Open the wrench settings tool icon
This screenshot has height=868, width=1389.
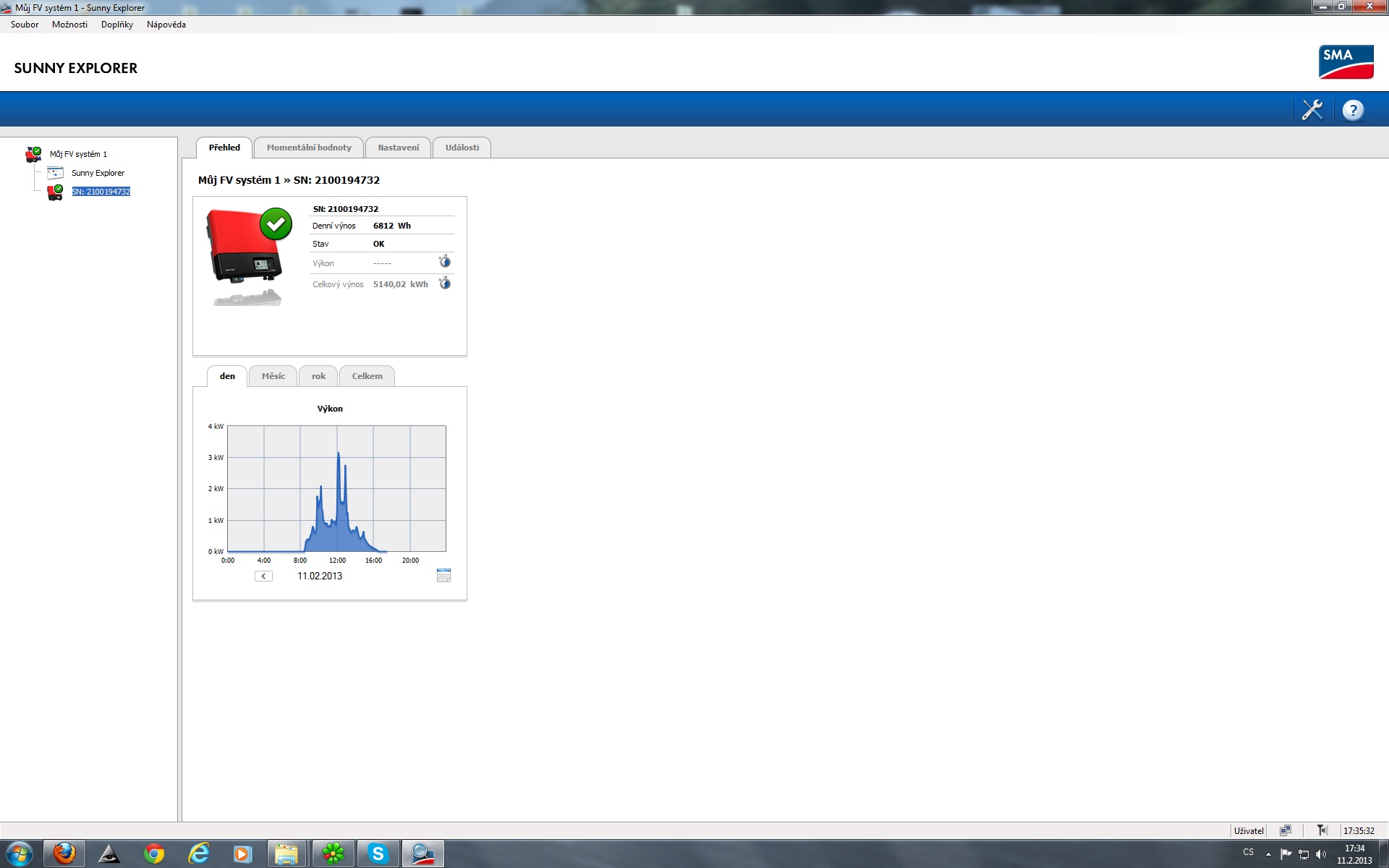[1312, 110]
